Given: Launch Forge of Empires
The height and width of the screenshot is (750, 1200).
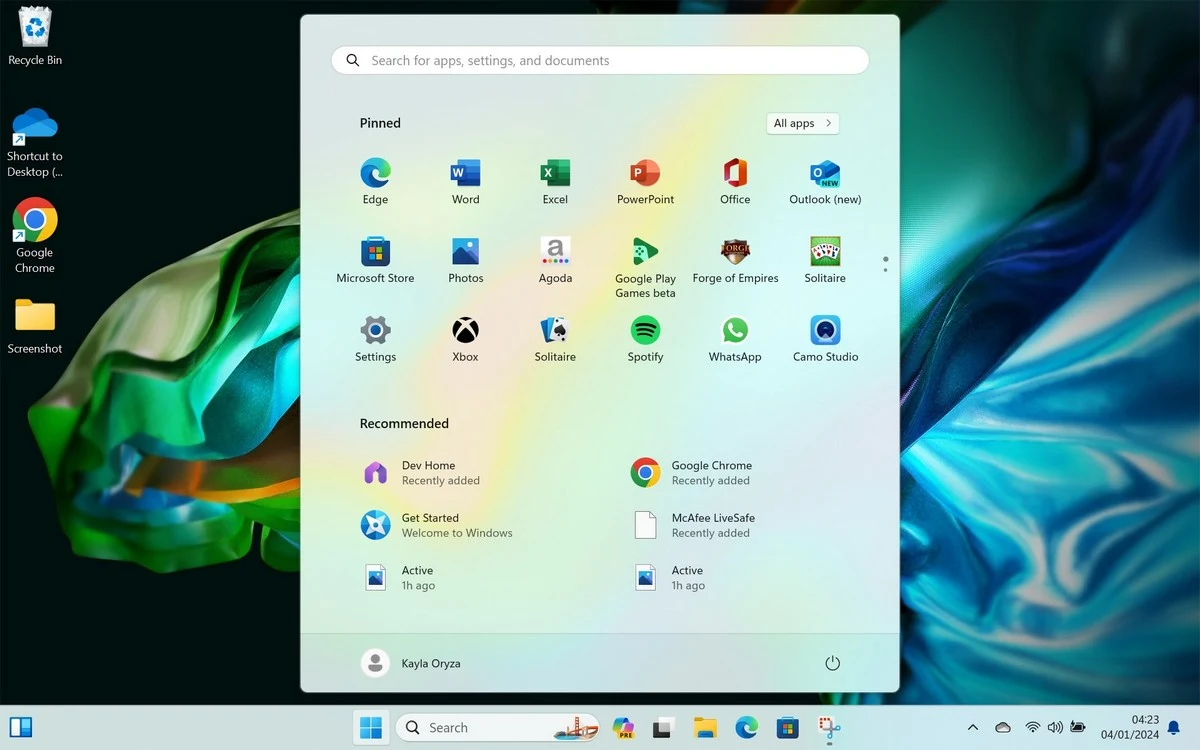Looking at the screenshot, I should click(x=735, y=260).
